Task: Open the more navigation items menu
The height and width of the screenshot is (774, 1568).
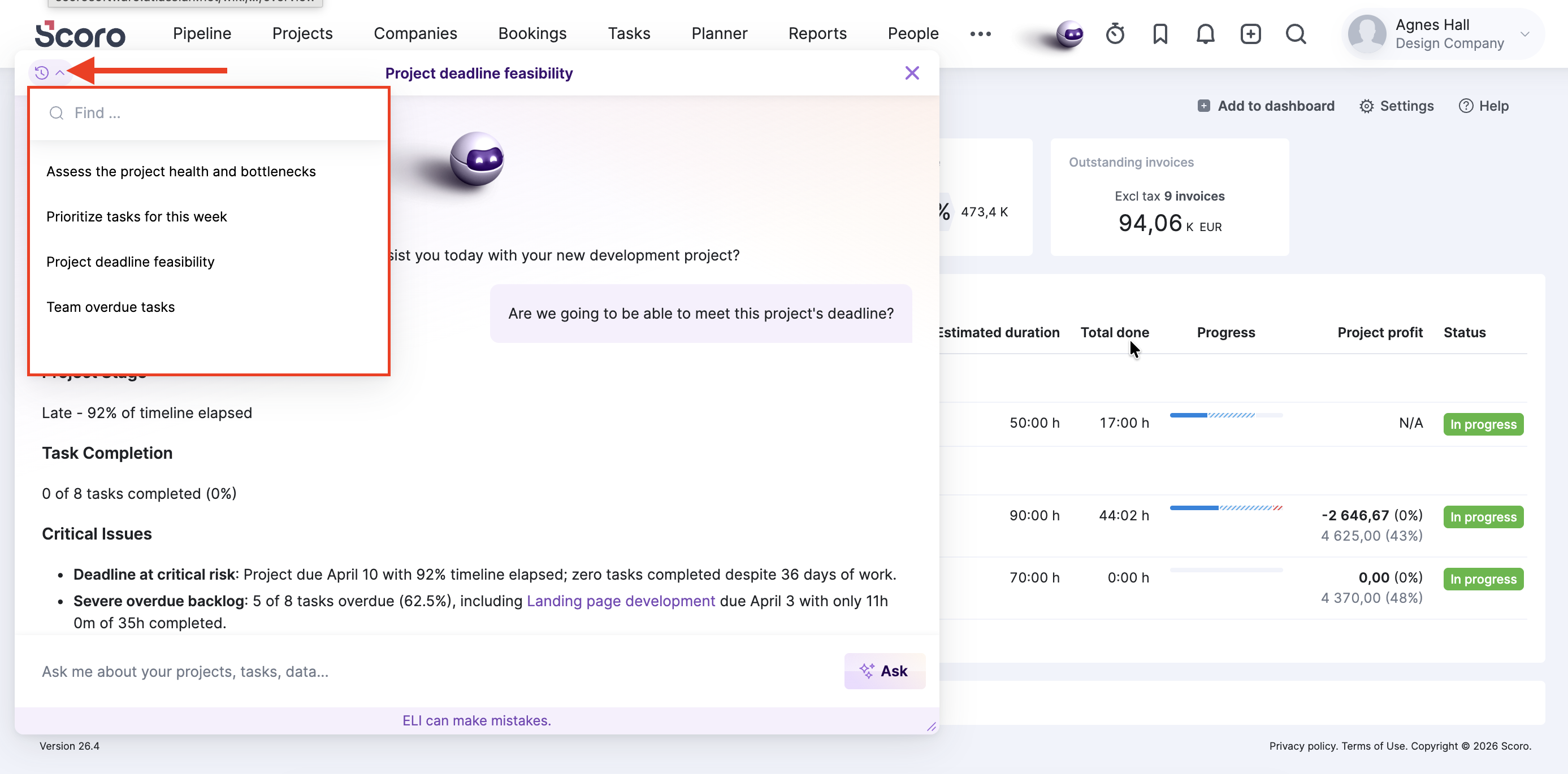Action: [x=980, y=34]
